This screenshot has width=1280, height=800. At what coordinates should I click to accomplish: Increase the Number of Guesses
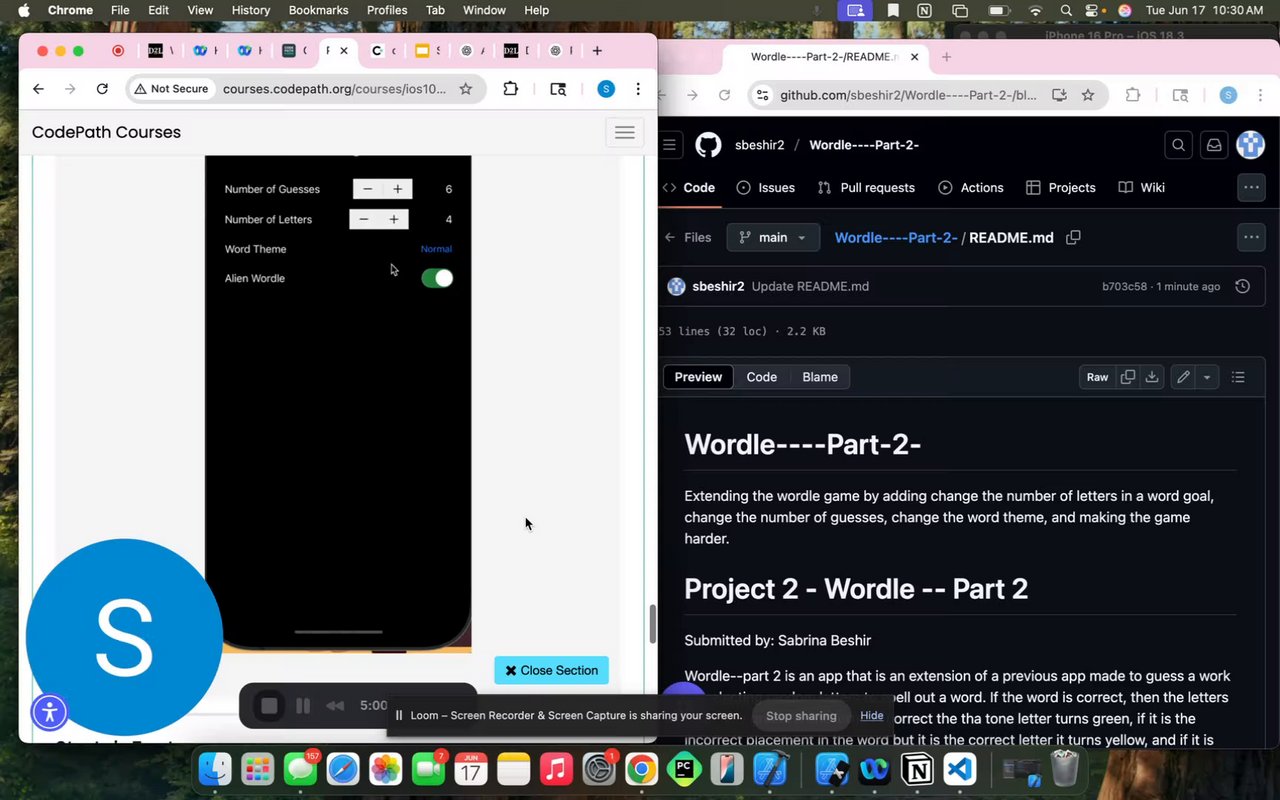397,189
